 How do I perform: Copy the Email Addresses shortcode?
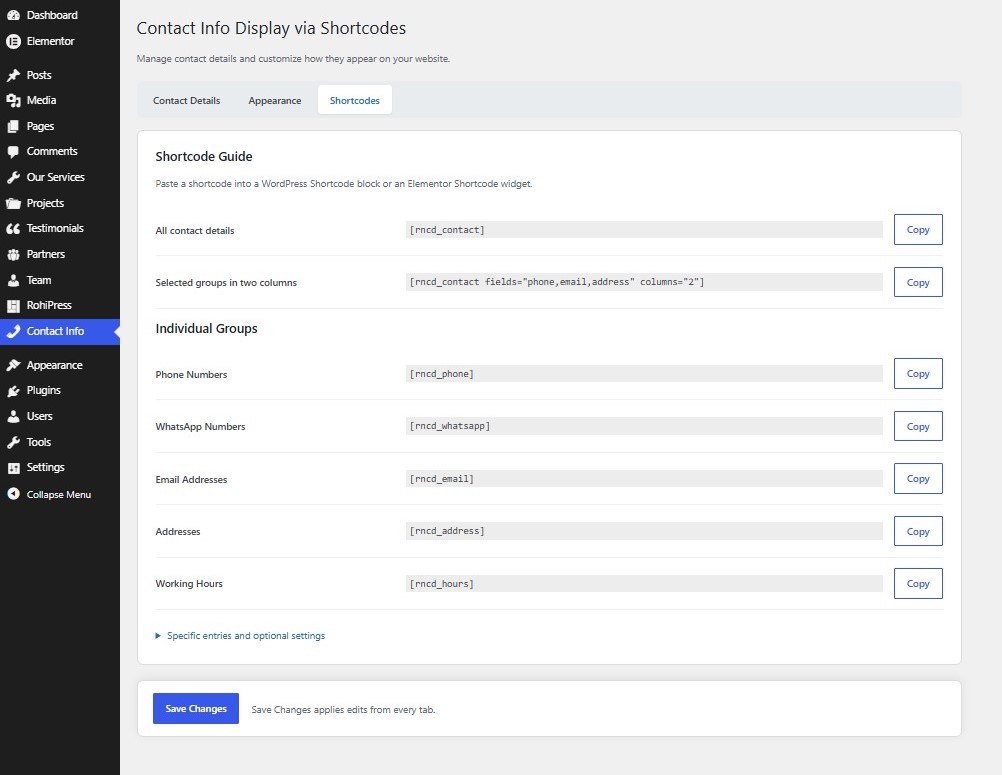point(918,479)
